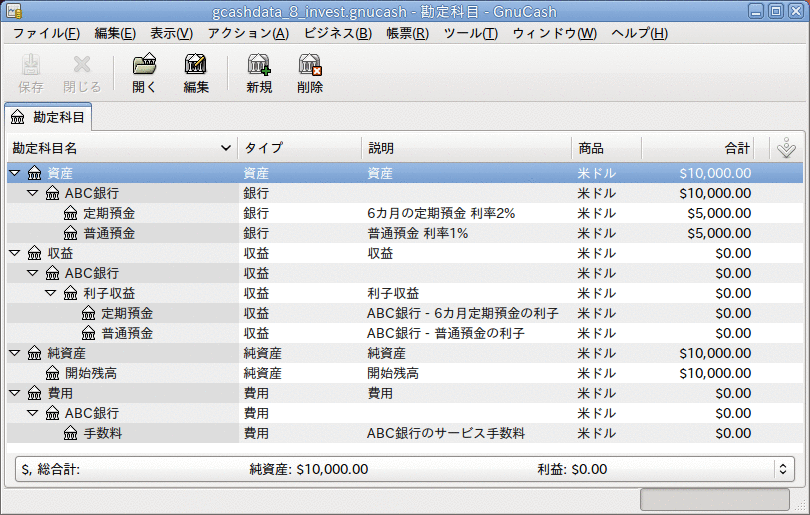
Task: Click the icon next to 純資産 account
Action: (x=35, y=353)
